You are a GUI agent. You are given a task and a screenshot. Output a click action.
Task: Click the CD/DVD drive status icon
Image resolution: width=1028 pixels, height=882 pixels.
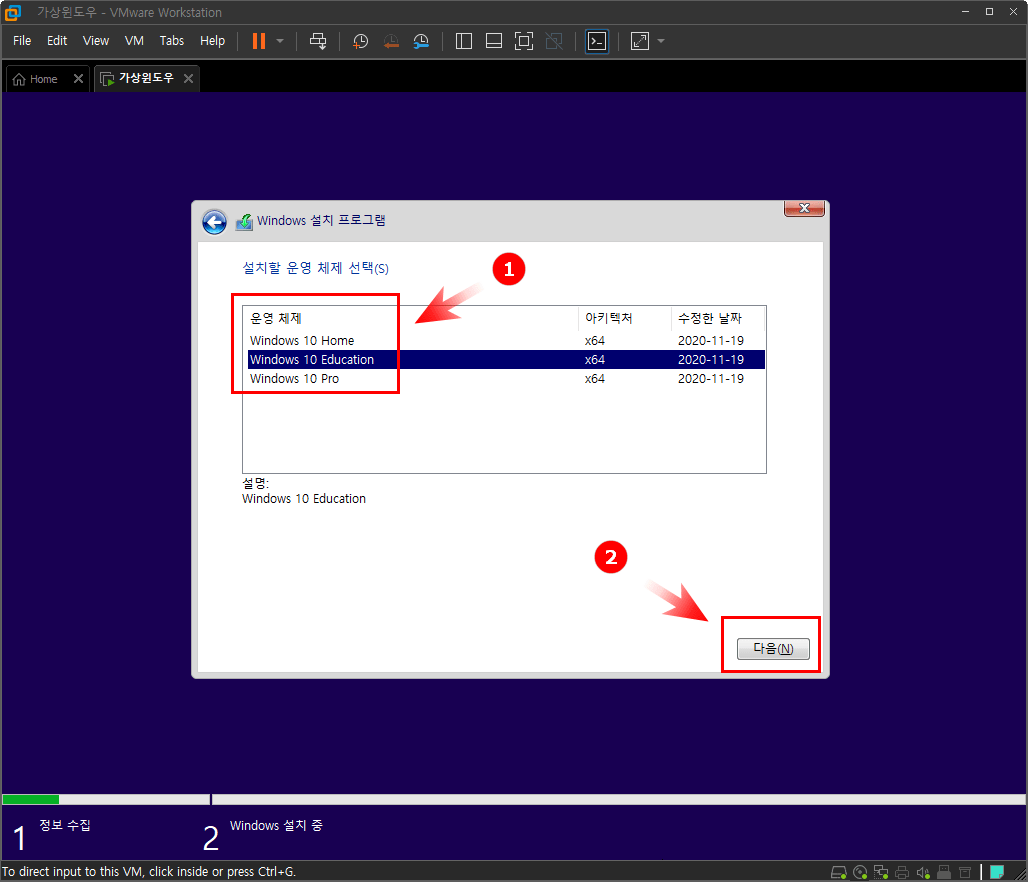(860, 872)
